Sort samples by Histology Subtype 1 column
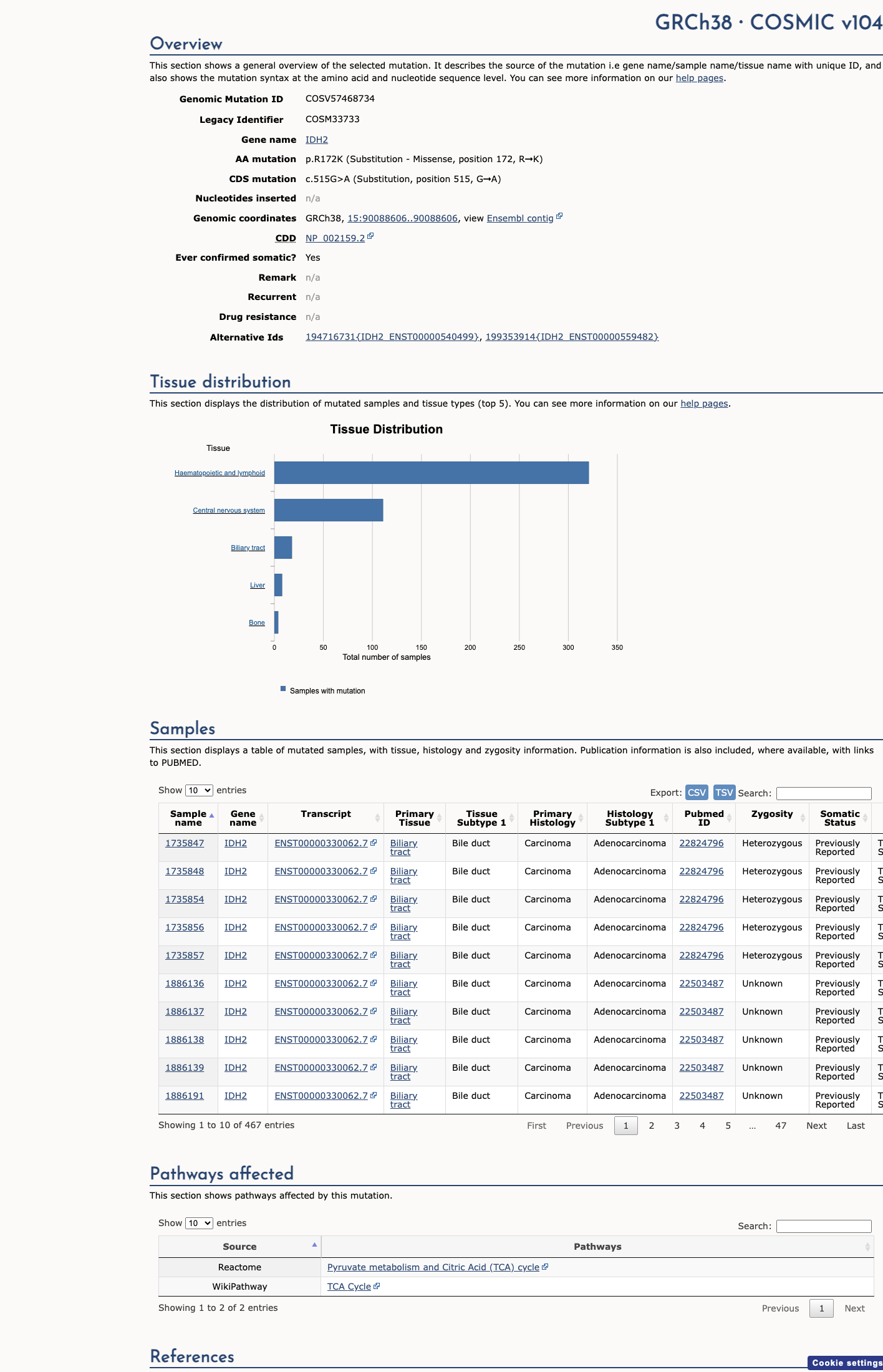883x1372 pixels. 630,818
